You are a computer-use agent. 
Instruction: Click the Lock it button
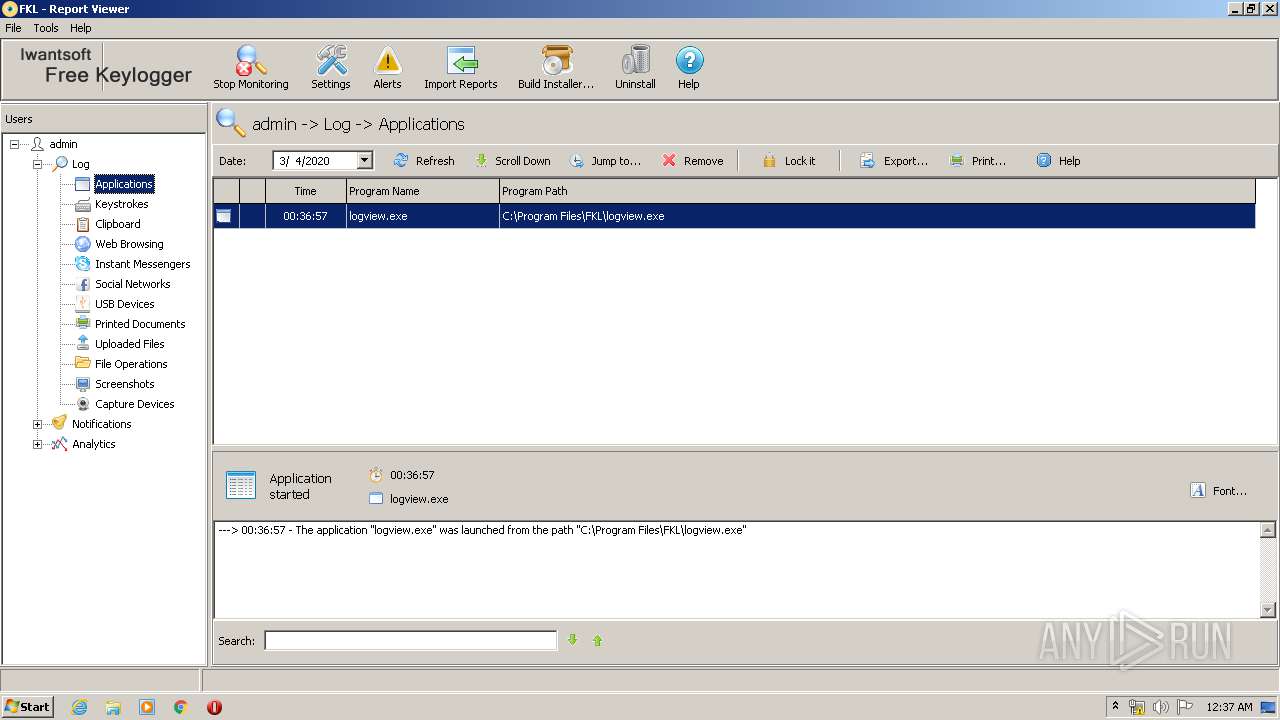[x=788, y=161]
